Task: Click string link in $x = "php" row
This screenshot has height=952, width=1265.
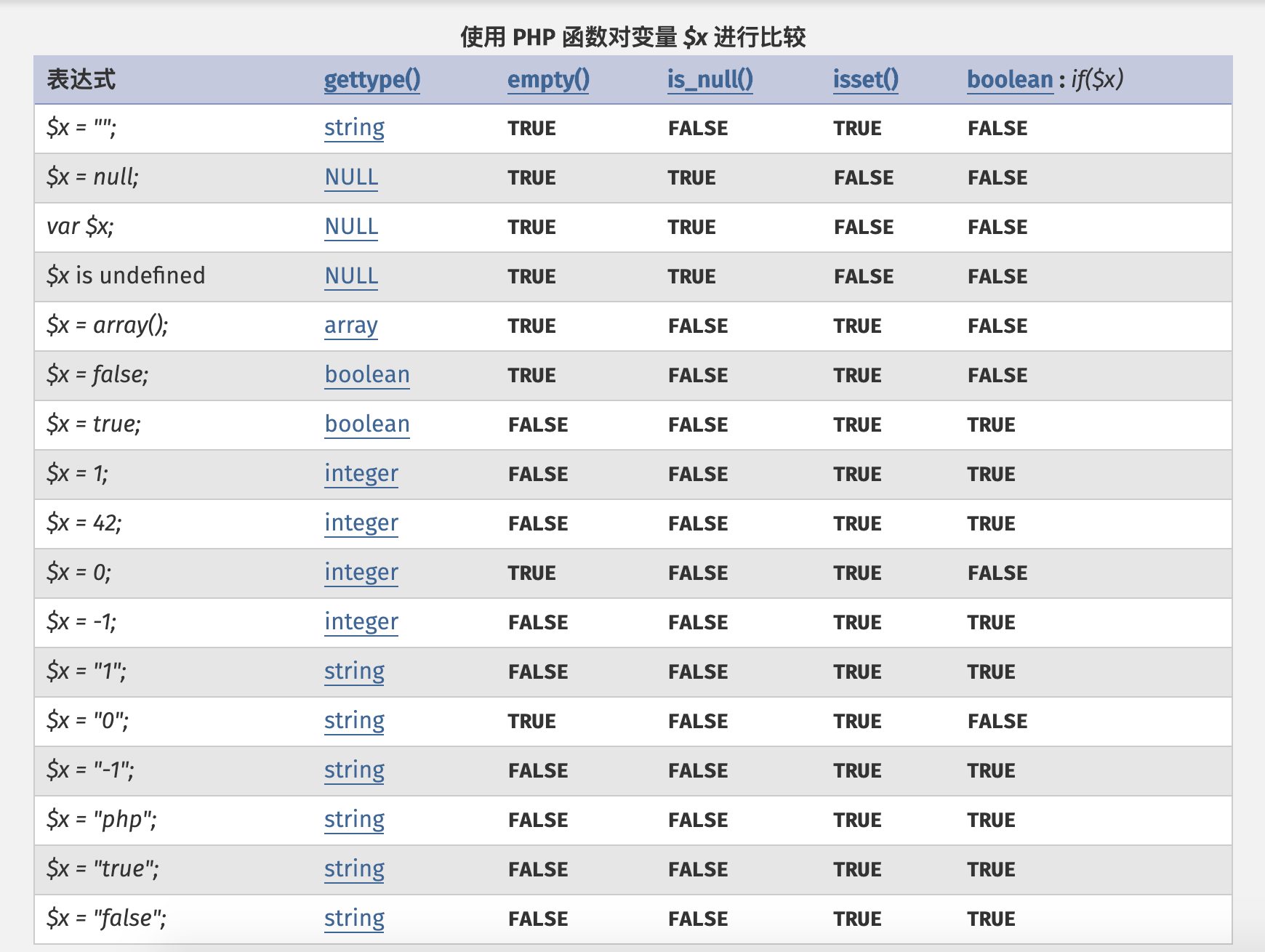Action: [x=354, y=820]
